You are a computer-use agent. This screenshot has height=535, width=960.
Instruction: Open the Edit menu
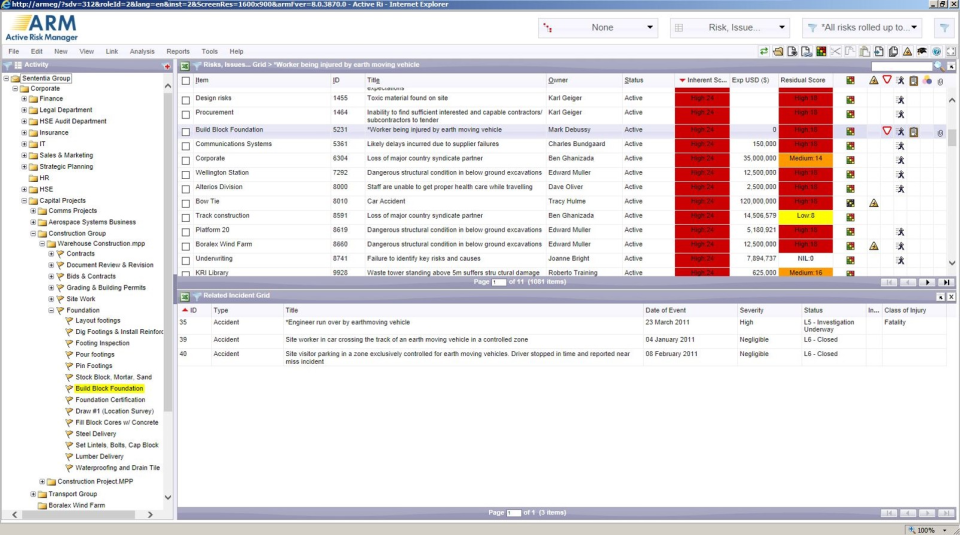(37, 52)
